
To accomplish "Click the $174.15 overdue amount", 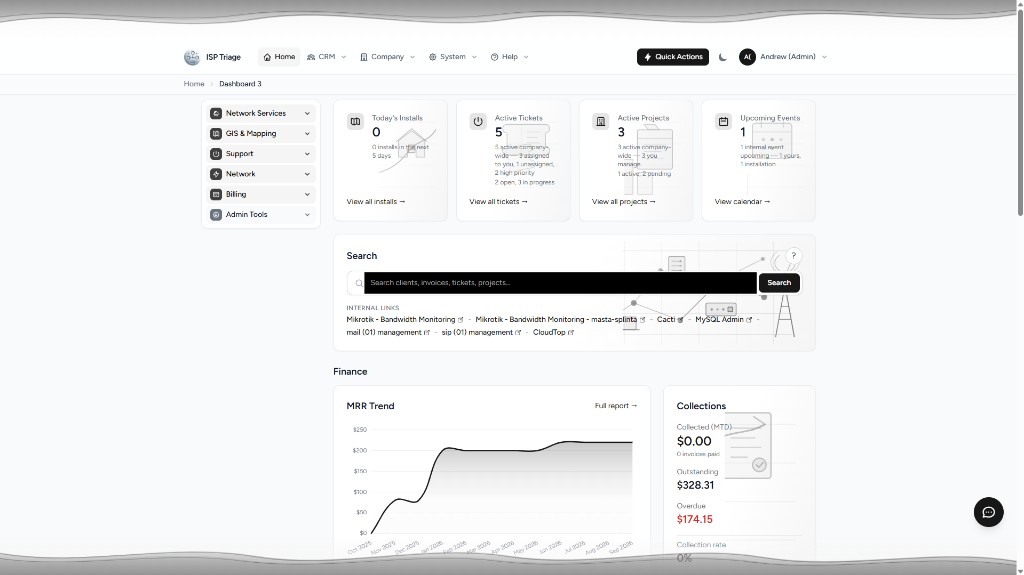I will (694, 519).
